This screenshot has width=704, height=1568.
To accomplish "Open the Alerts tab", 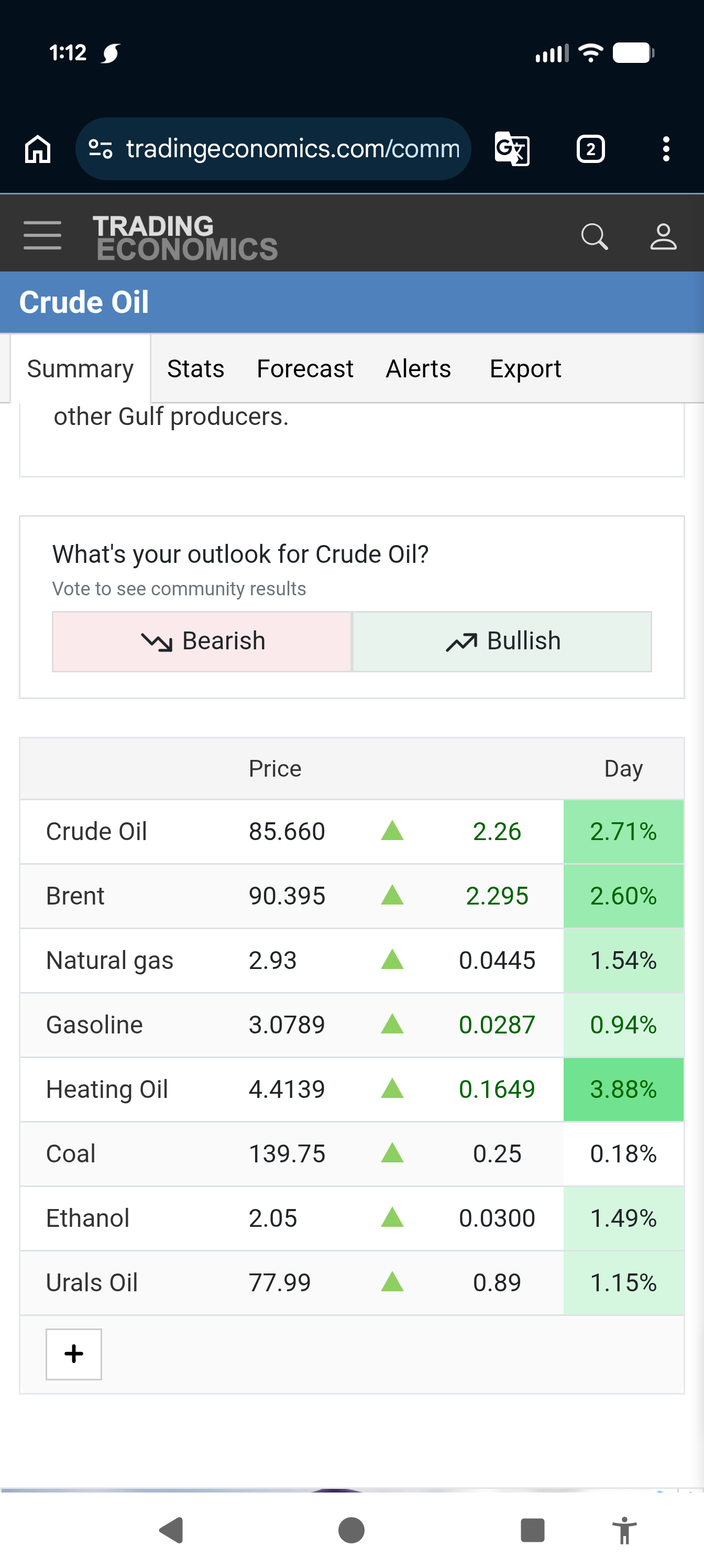I will (x=418, y=369).
